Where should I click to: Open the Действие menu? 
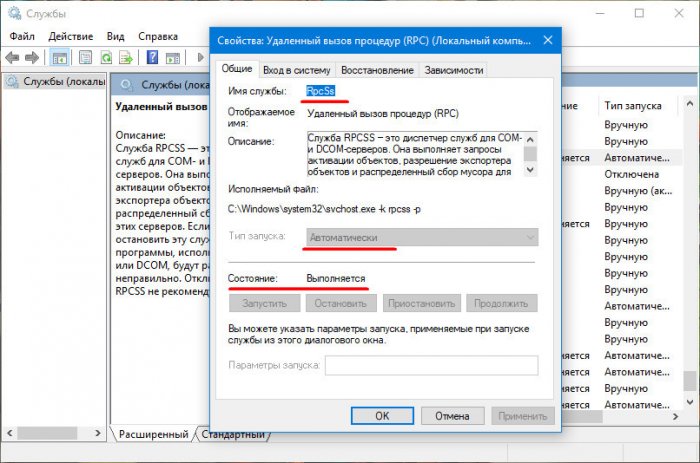pos(71,36)
